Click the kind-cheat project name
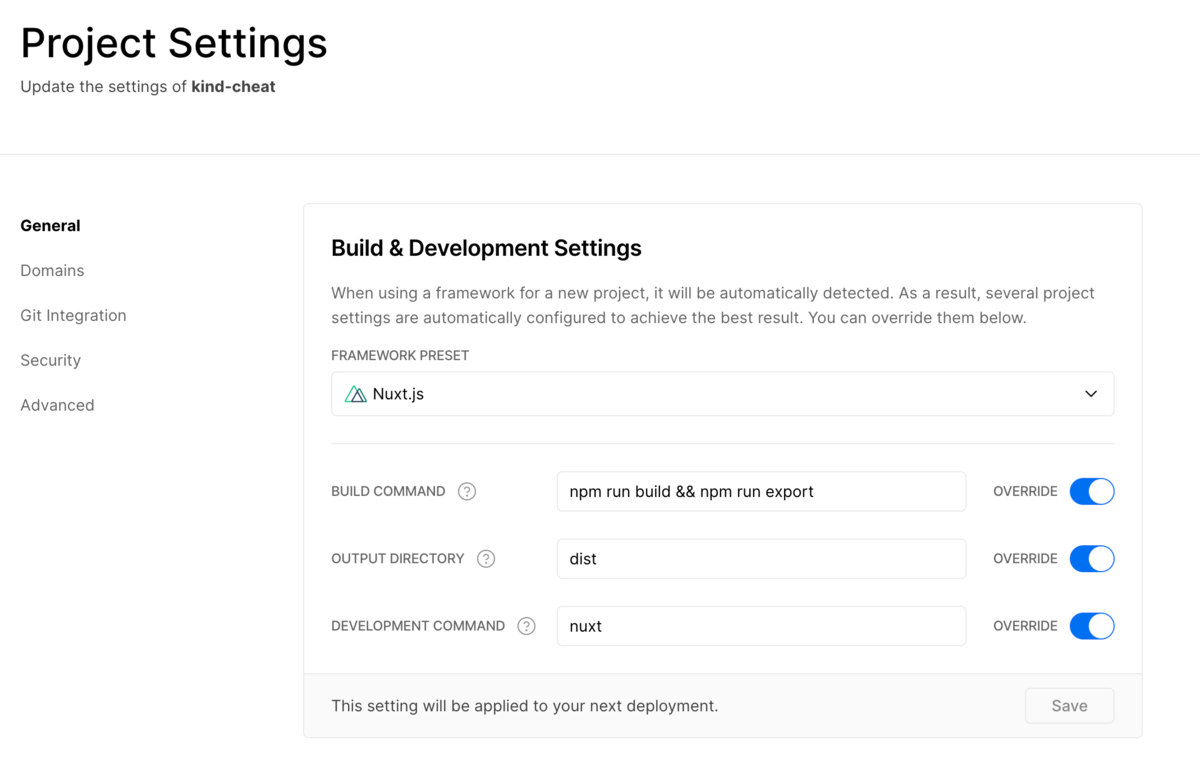This screenshot has height=782, width=1200. click(233, 87)
